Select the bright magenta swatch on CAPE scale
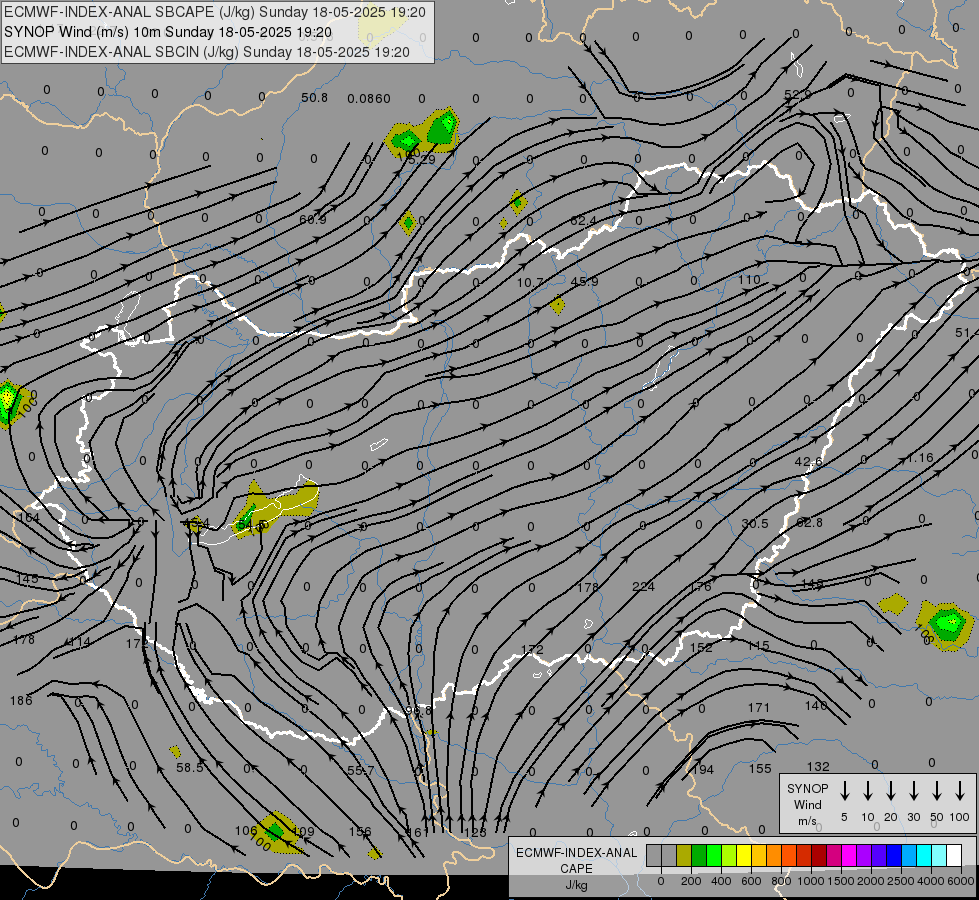979x900 pixels. coord(849,855)
